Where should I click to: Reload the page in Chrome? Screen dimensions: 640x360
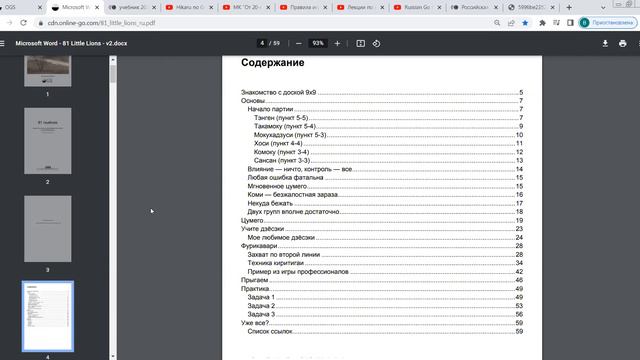(x=23, y=23)
